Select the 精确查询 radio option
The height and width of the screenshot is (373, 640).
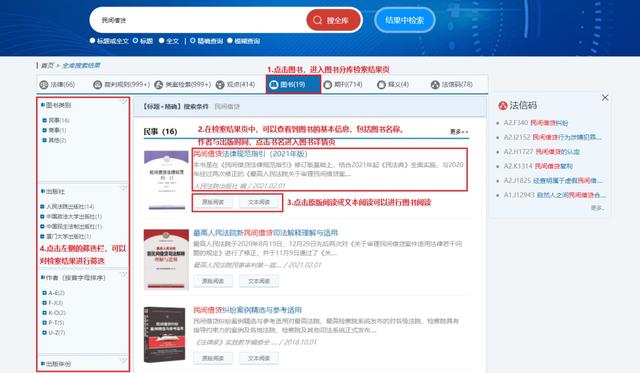pos(193,40)
